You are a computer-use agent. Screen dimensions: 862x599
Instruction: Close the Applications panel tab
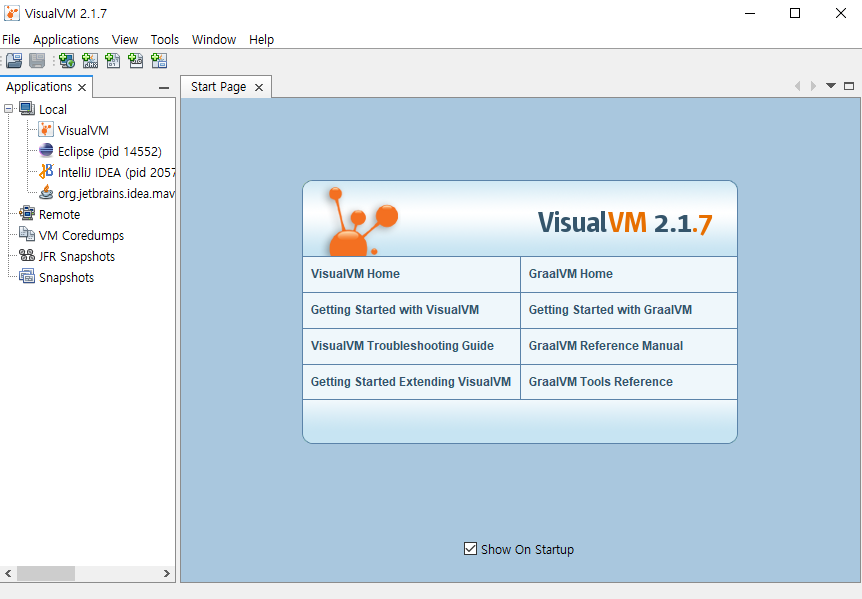coord(82,87)
